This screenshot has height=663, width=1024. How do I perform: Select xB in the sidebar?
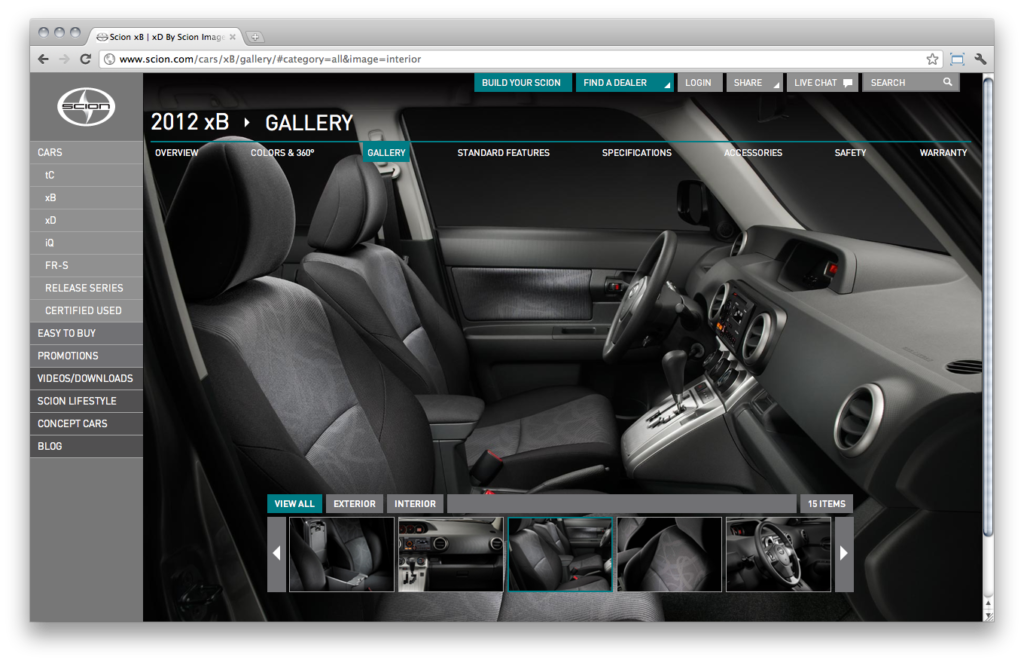coord(86,197)
